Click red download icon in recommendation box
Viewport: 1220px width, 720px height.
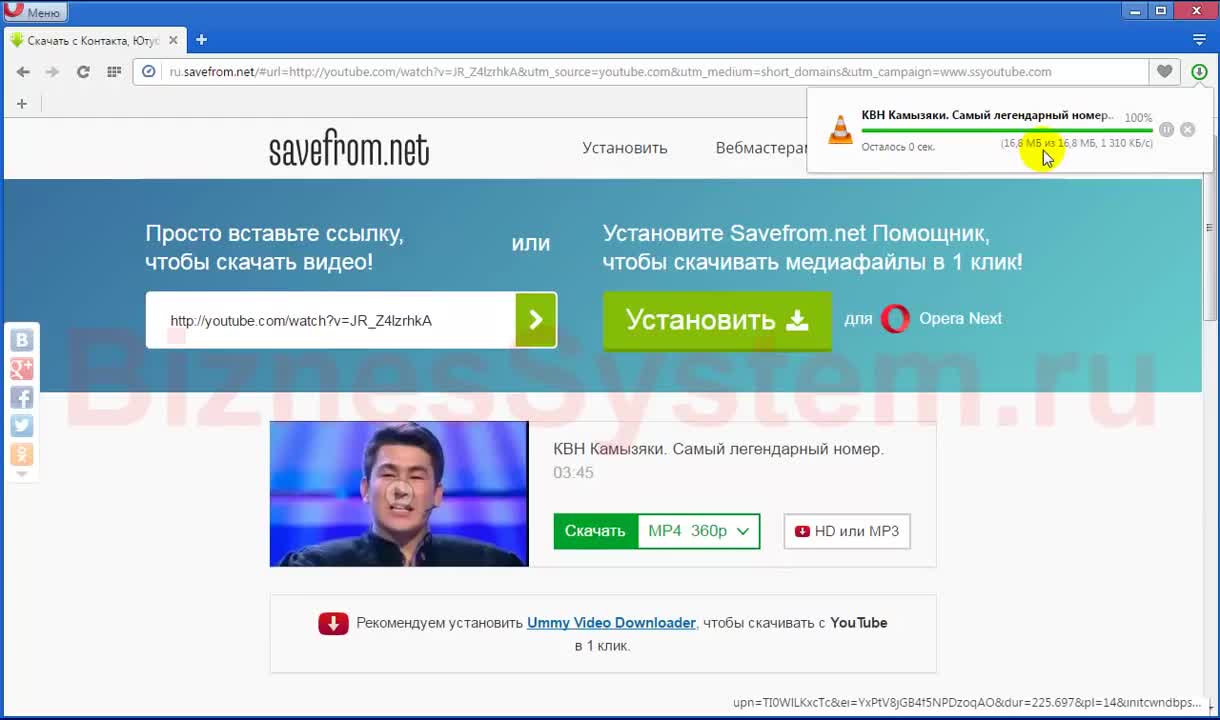pyautogui.click(x=333, y=623)
